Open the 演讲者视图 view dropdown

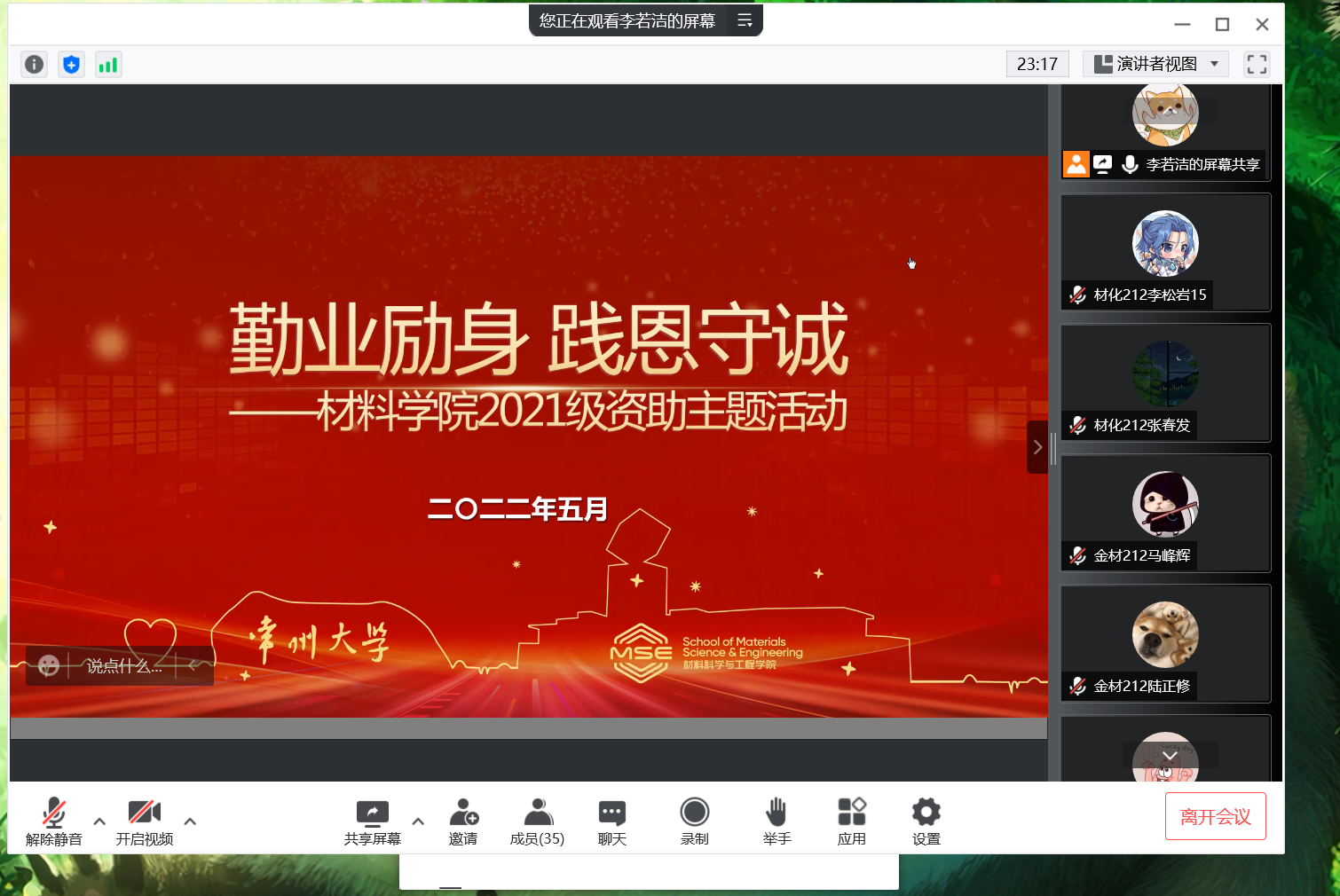1156,64
